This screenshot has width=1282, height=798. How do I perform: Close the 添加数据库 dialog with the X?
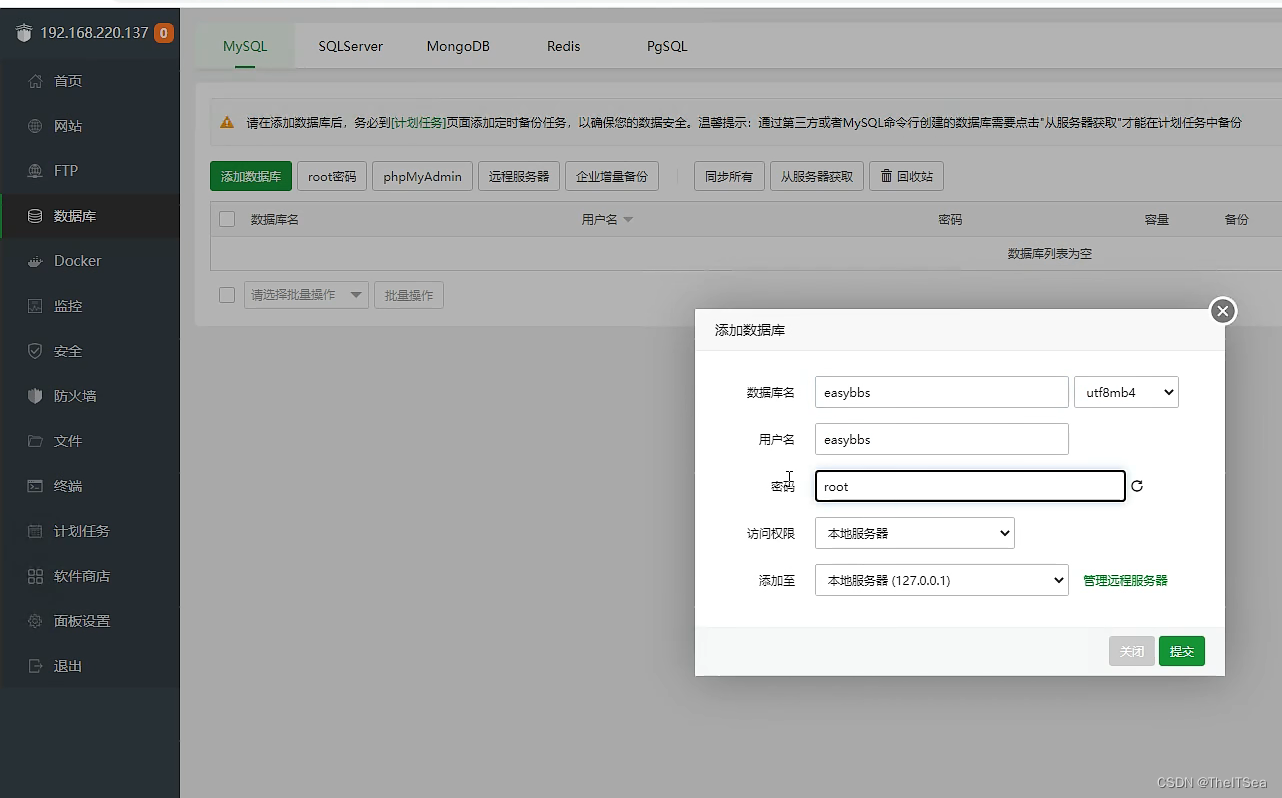coord(1223,311)
